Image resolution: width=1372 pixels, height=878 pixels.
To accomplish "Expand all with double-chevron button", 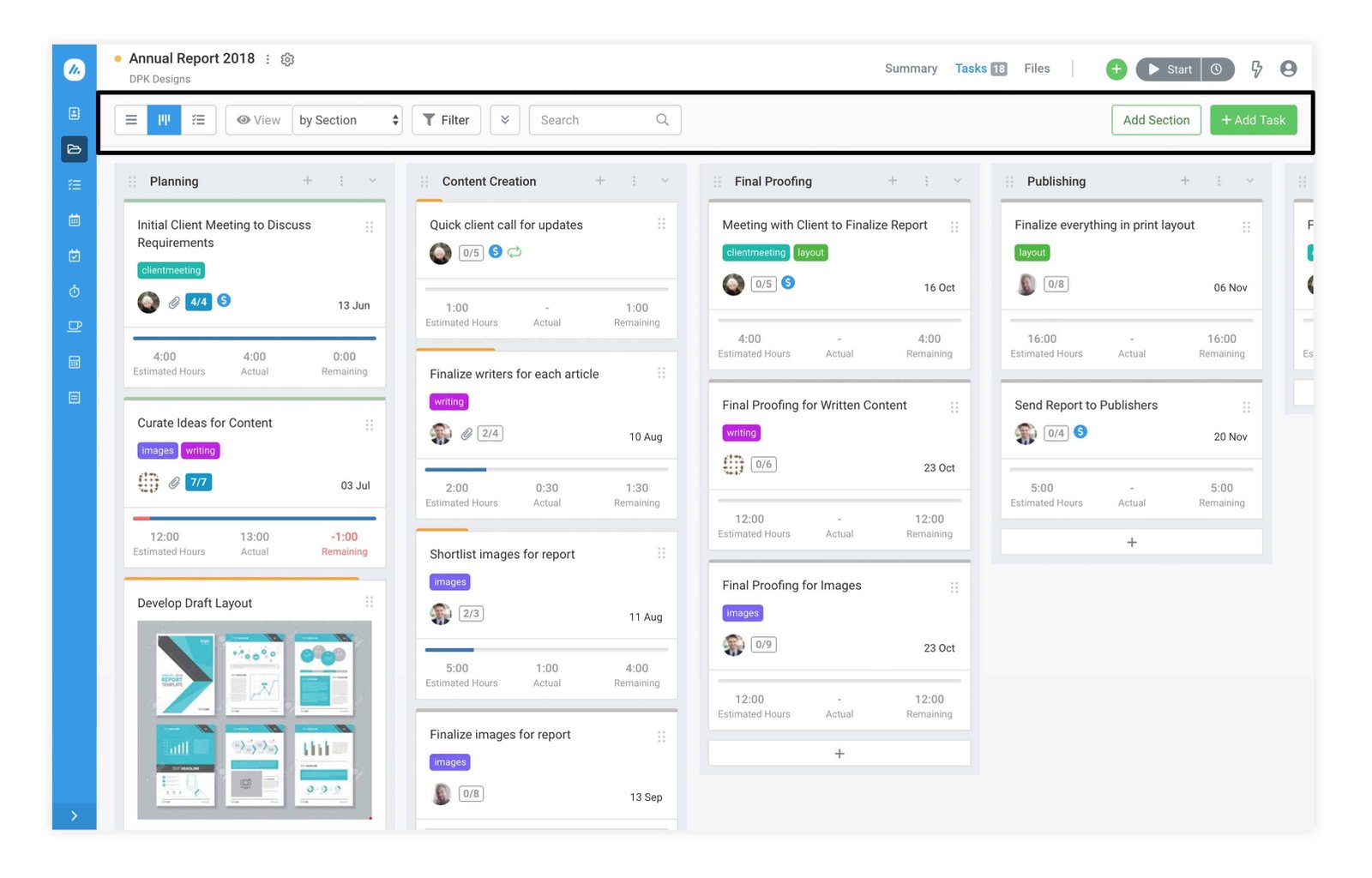I will [505, 120].
